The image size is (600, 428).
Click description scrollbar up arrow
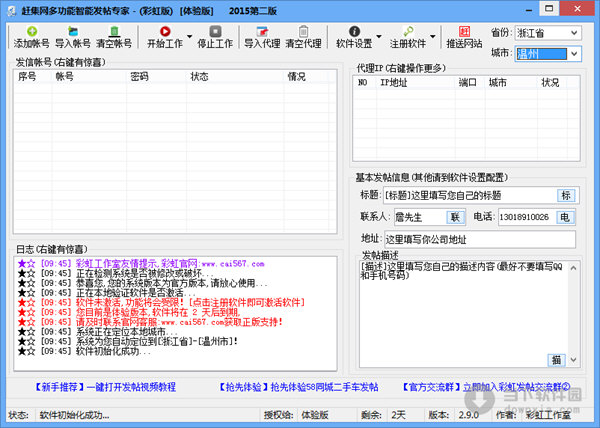point(573,268)
